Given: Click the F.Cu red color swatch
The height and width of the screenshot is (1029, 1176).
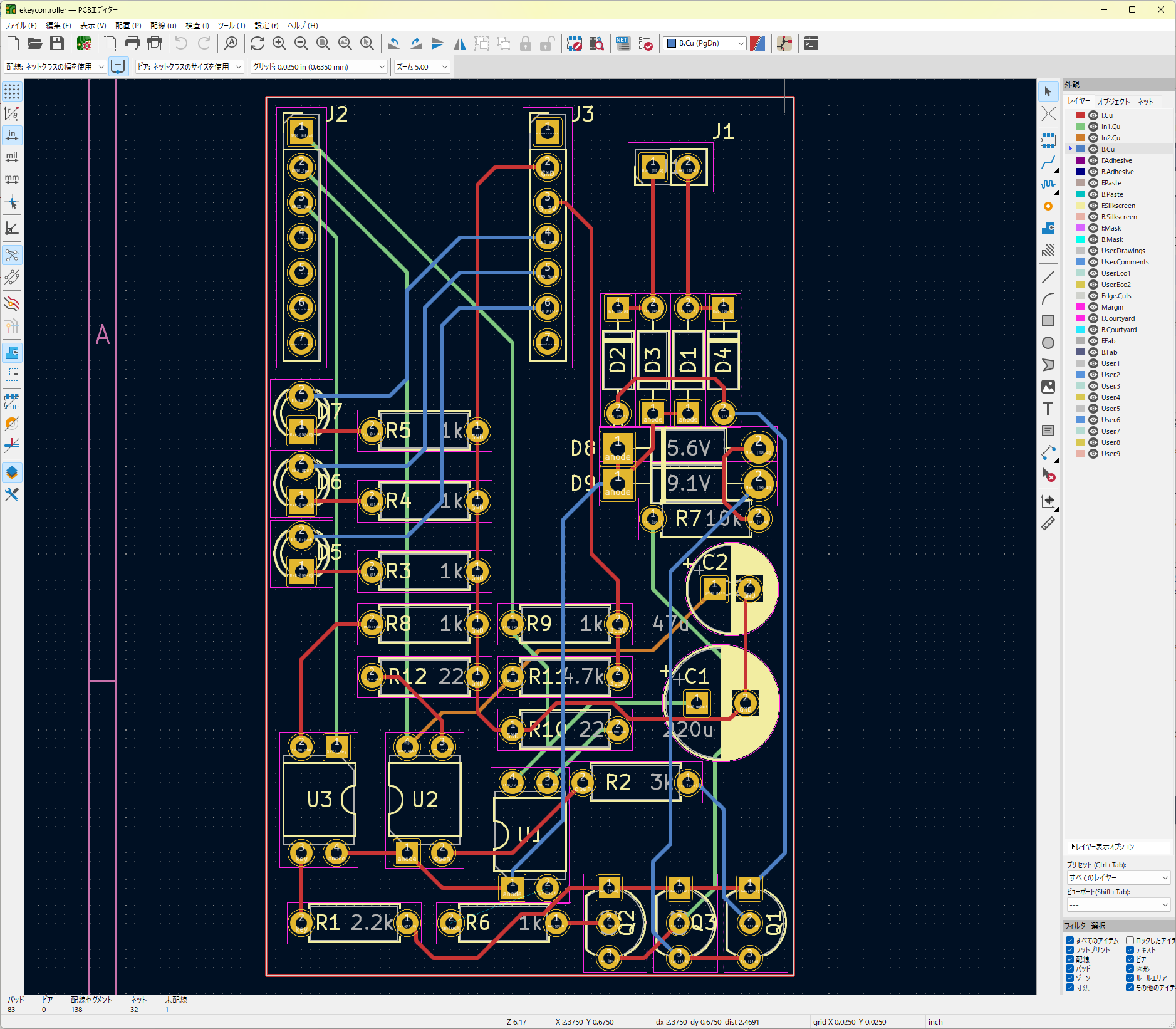Looking at the screenshot, I should pos(1080,115).
